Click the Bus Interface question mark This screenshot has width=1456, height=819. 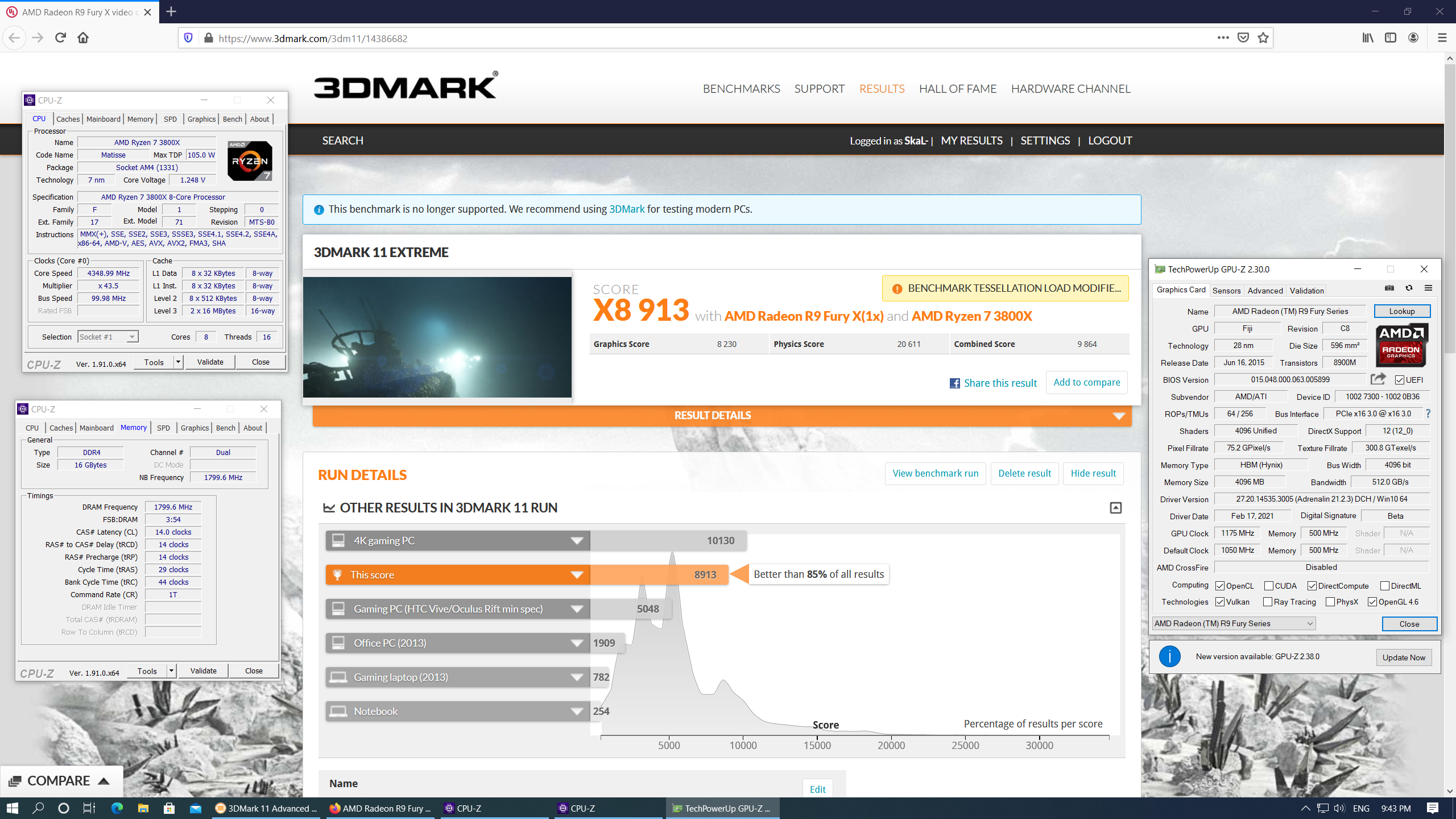[1428, 413]
